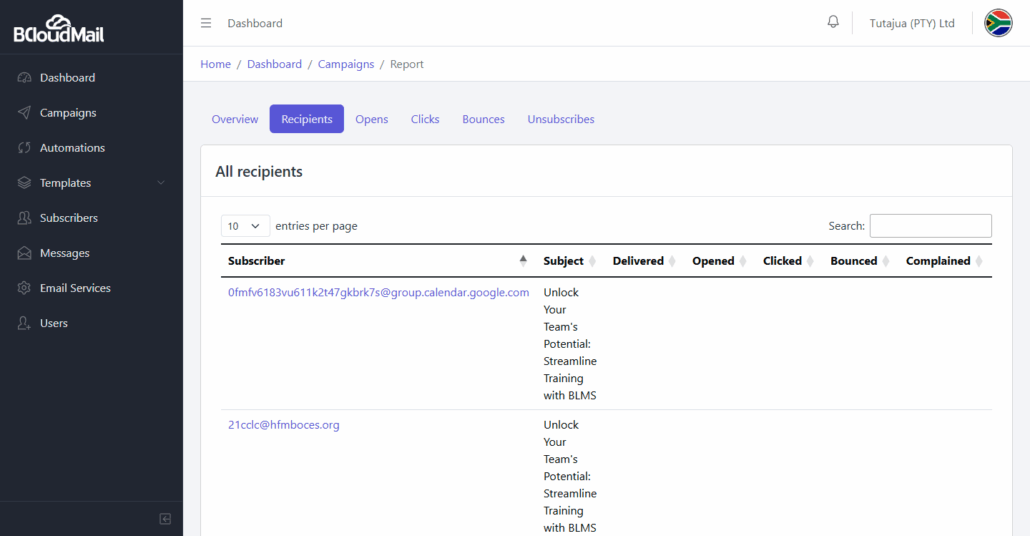Click the South Africa flag avatar

click(x=998, y=23)
